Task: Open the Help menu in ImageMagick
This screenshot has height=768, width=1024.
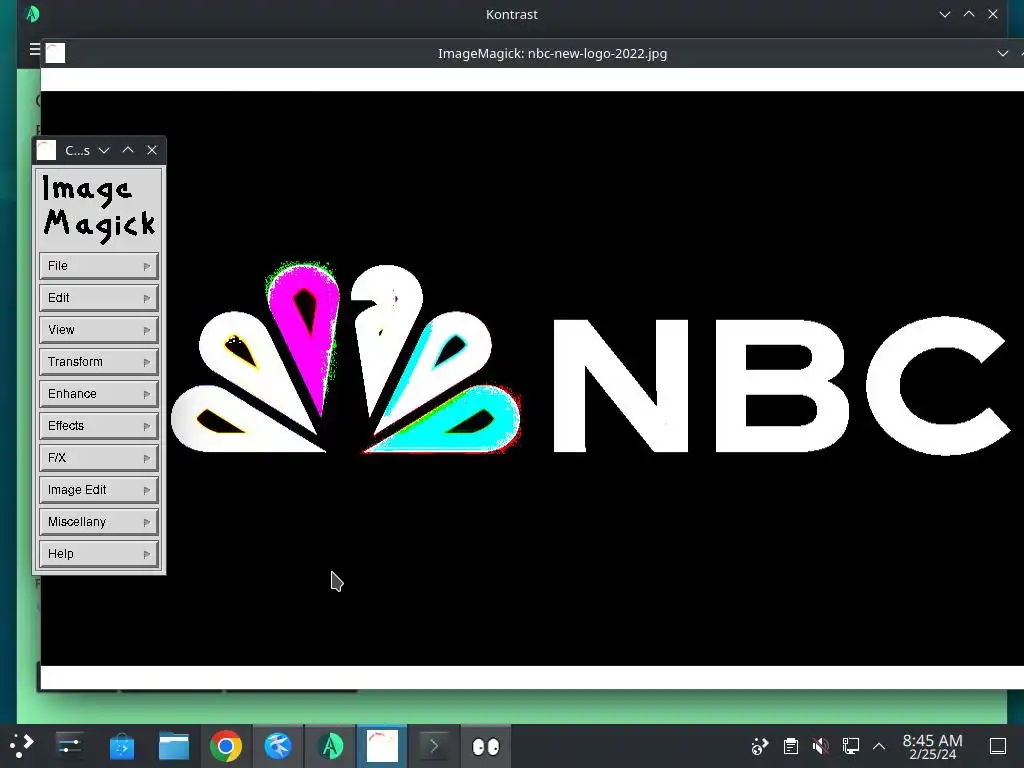Action: click(99, 554)
